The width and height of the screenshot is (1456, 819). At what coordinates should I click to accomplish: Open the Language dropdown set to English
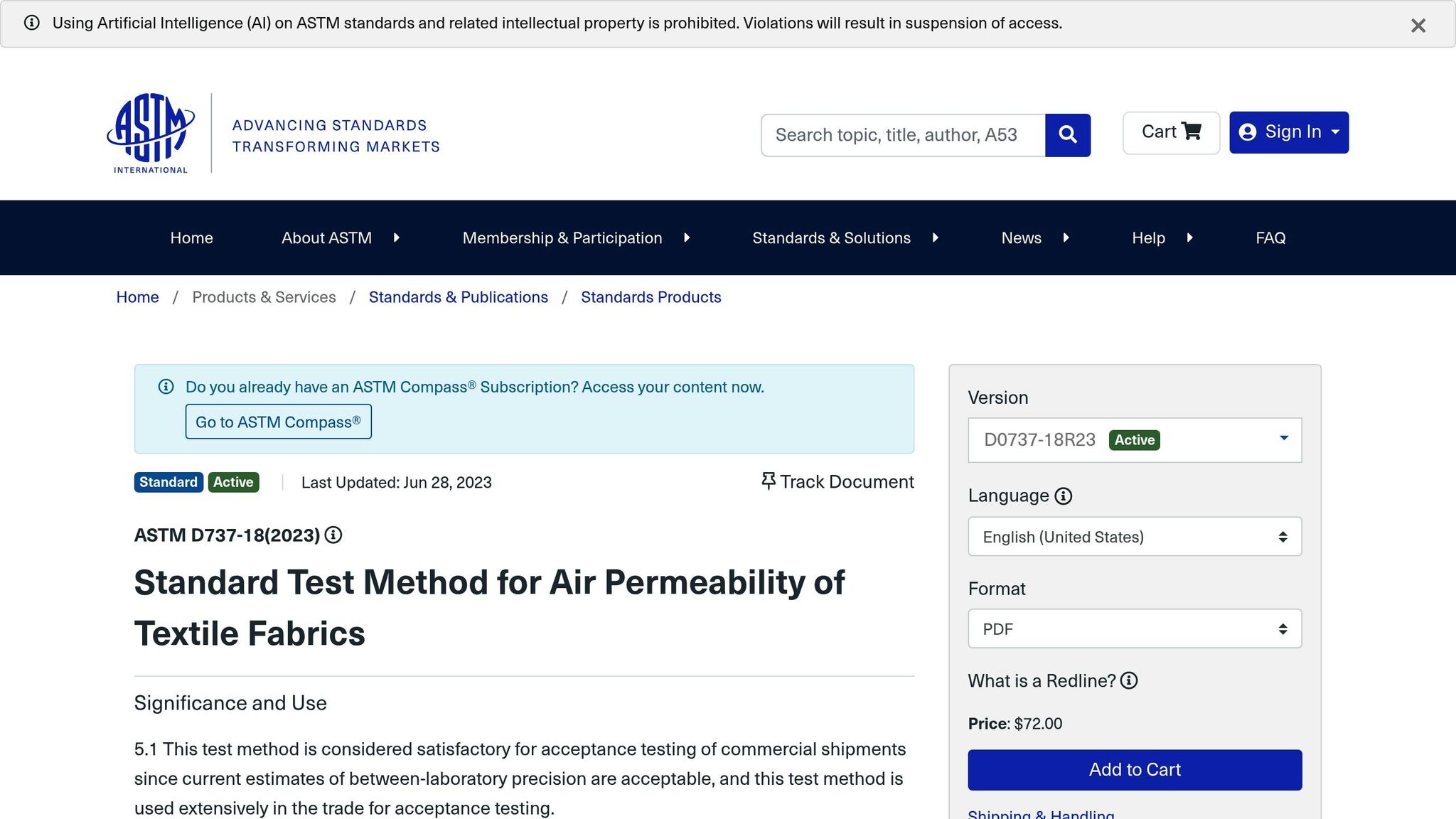1134,537
